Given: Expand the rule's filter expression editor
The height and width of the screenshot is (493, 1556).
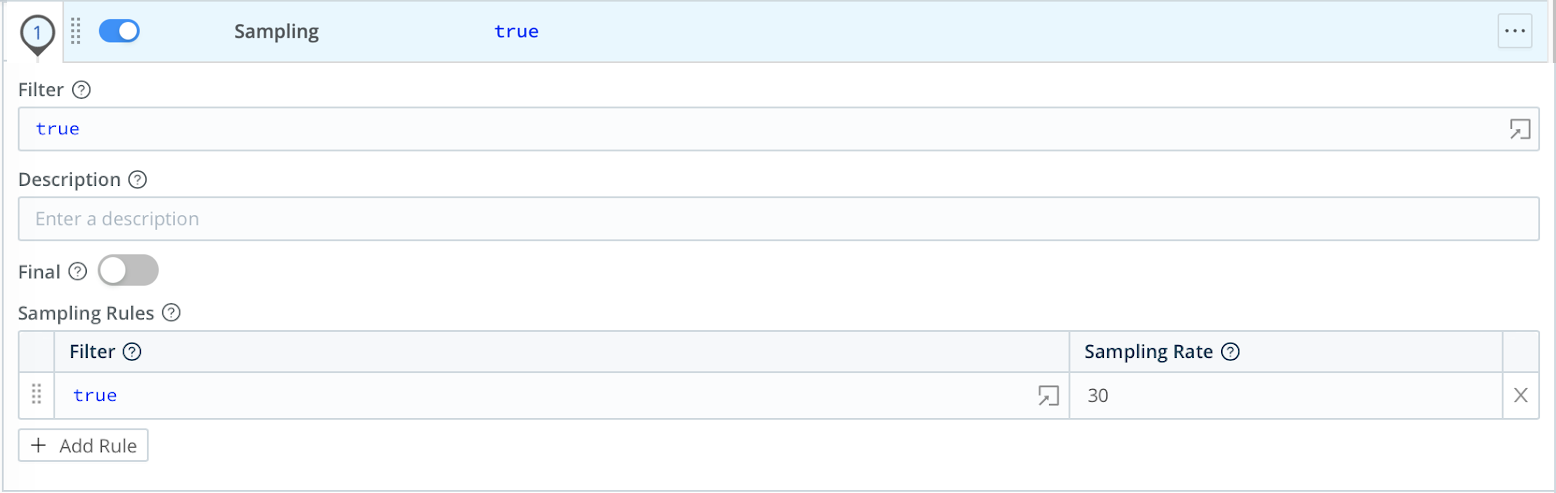Looking at the screenshot, I should 1047,395.
